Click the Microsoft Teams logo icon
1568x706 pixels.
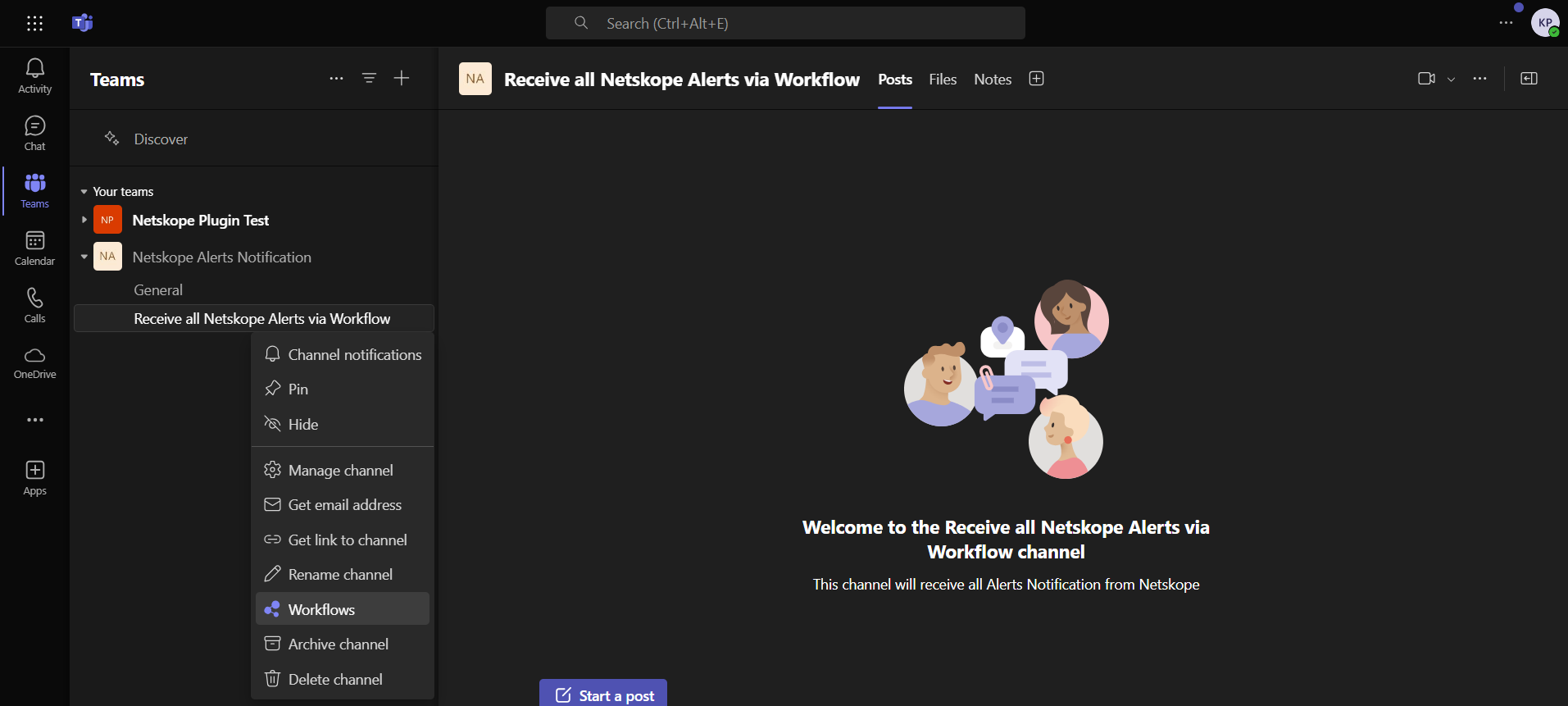point(83,23)
